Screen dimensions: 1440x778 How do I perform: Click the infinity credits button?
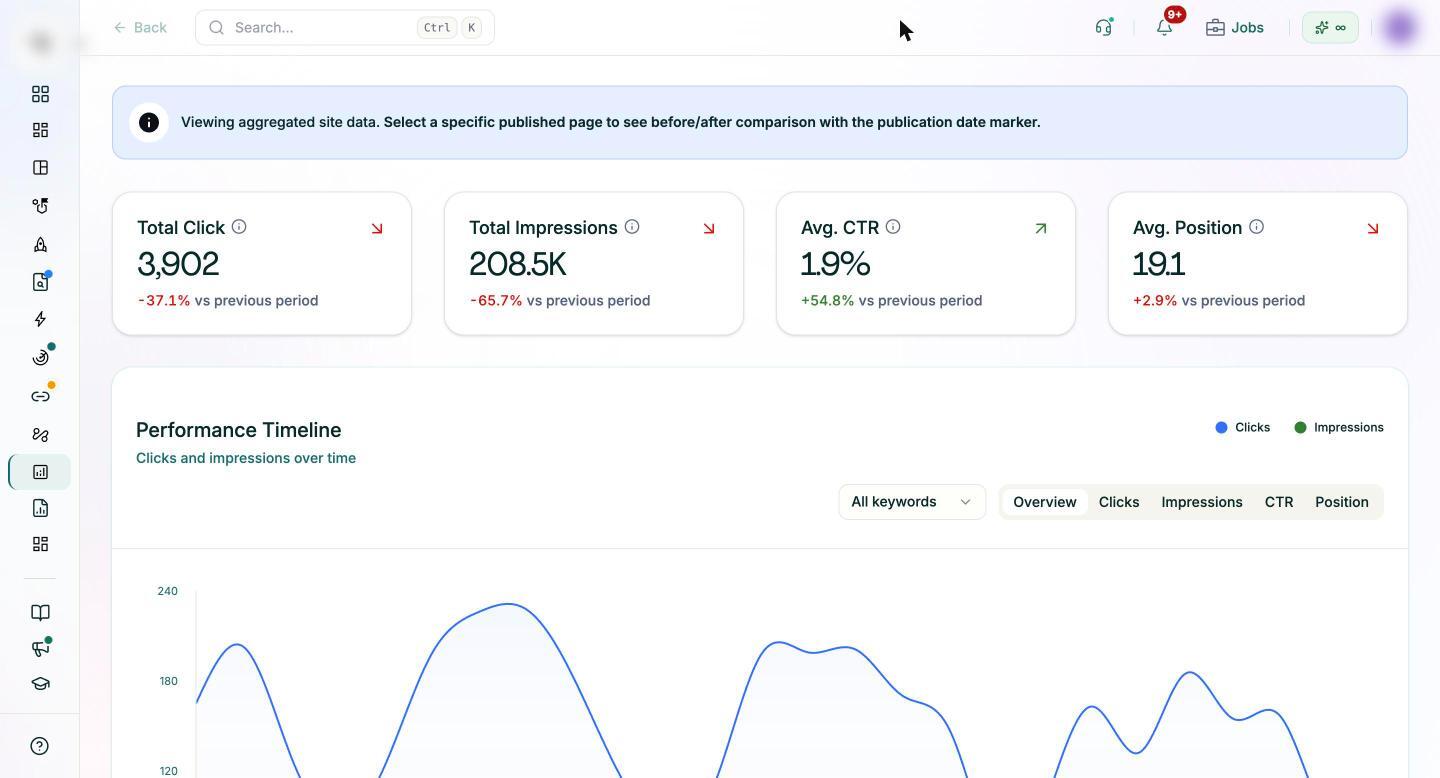coord(1330,27)
